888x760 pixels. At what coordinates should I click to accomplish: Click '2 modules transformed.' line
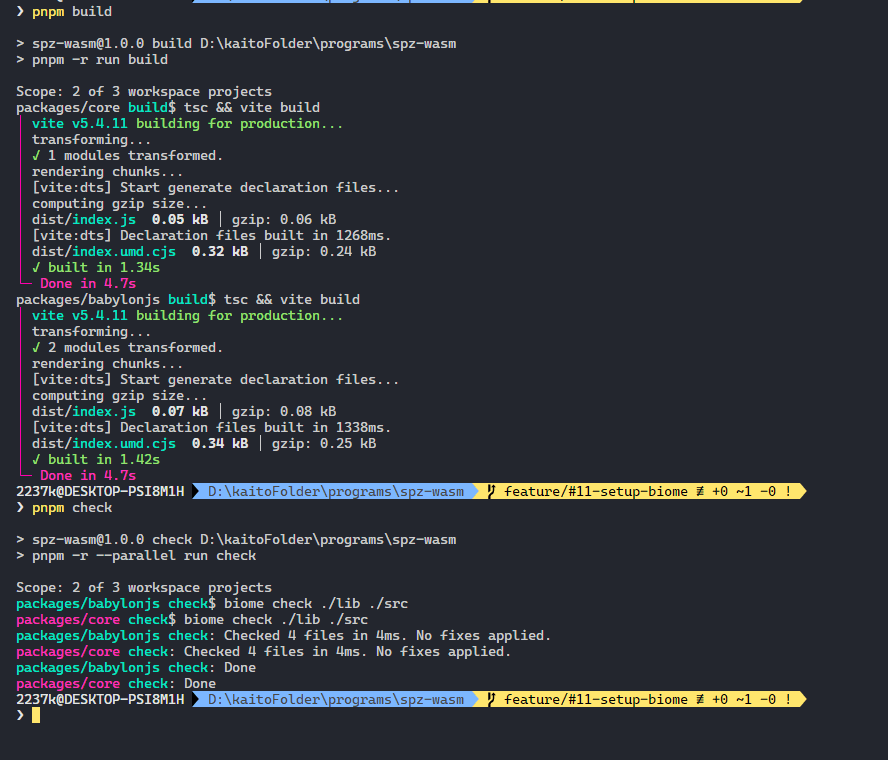[x=127, y=348]
